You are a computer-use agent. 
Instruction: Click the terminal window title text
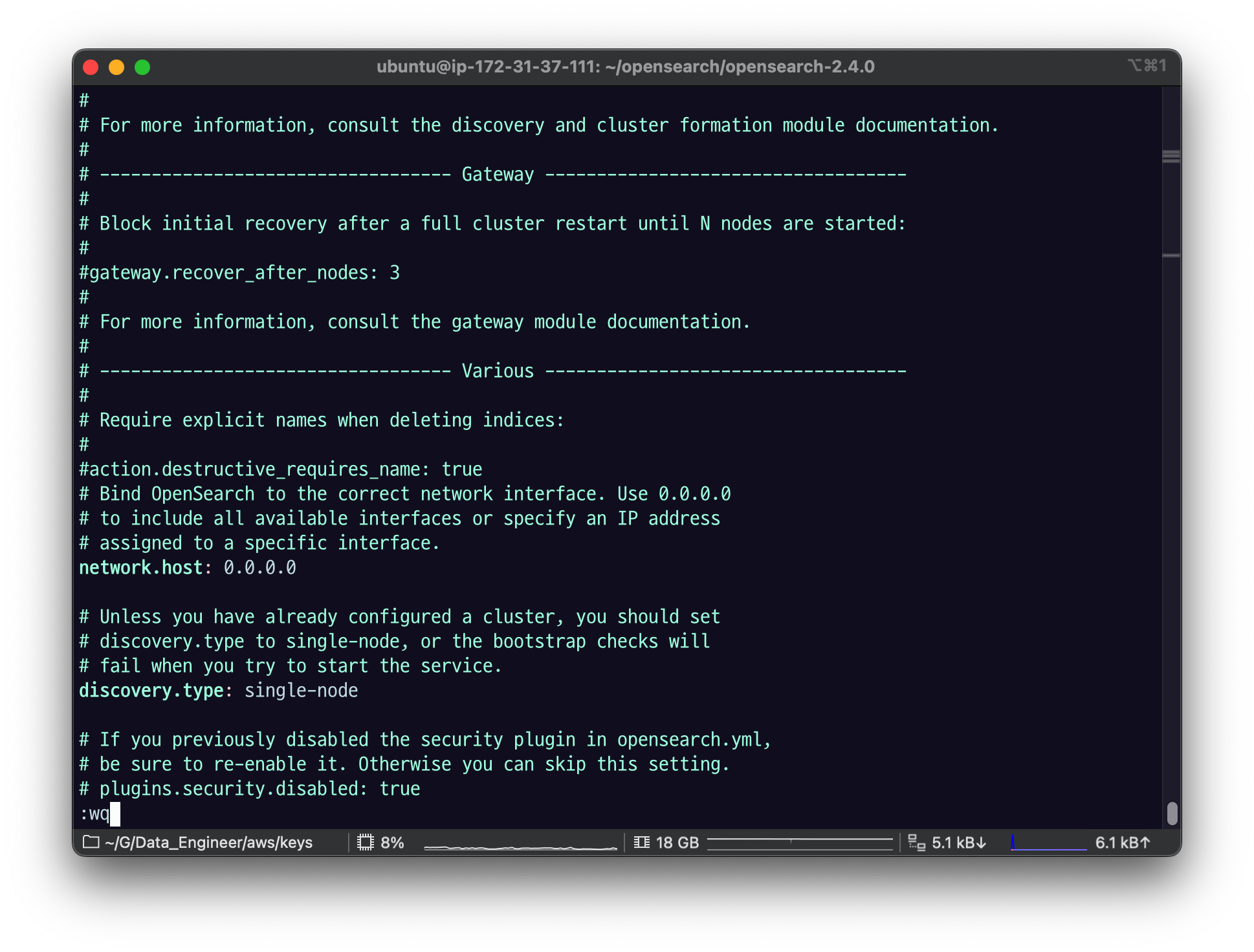click(x=625, y=67)
